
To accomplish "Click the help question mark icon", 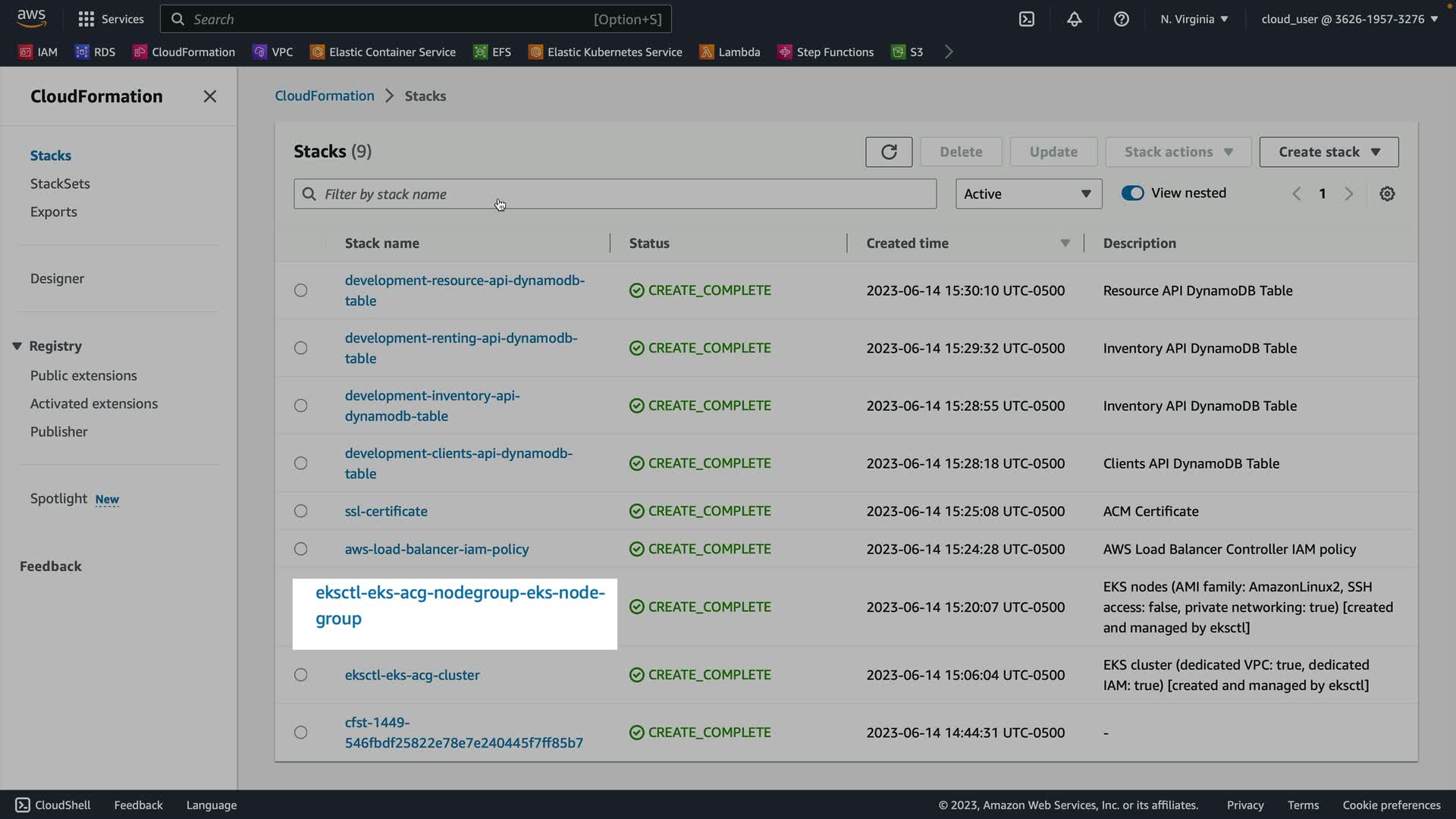I will tap(1122, 19).
